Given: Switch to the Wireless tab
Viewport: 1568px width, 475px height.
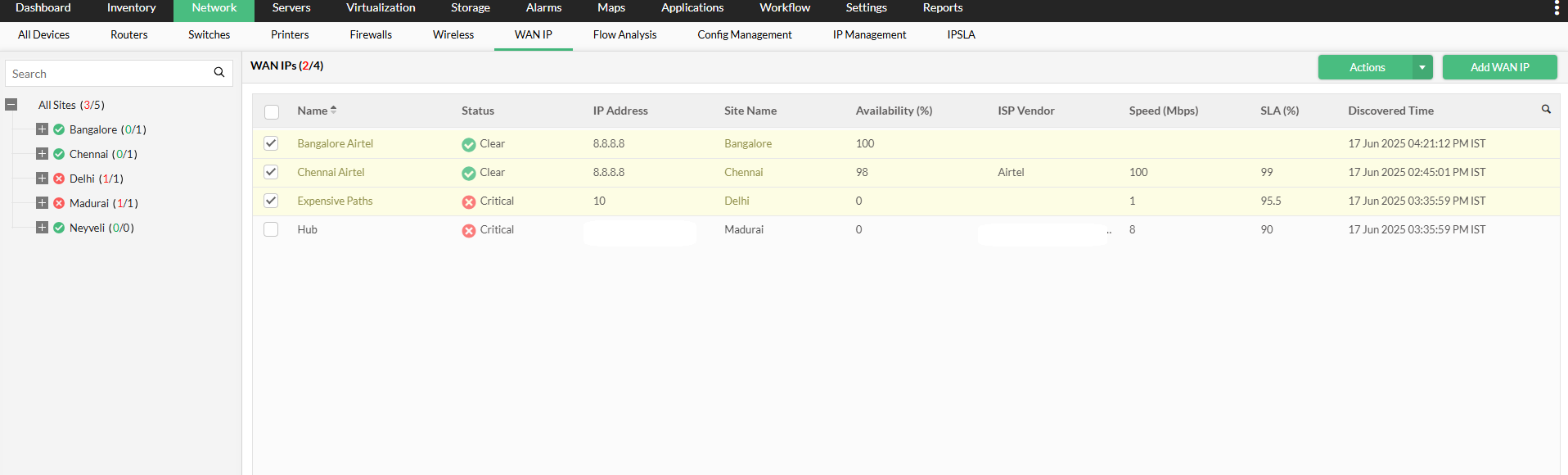Looking at the screenshot, I should click(x=453, y=34).
